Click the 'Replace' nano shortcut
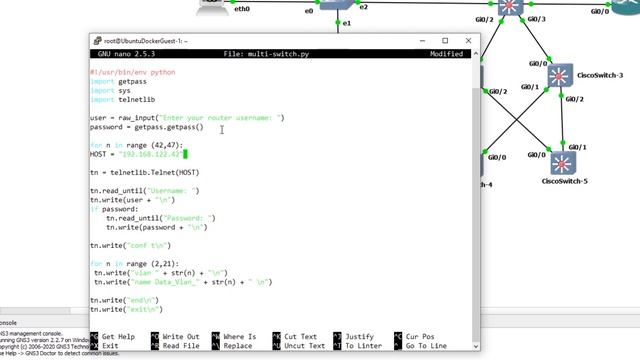The image size is (640, 360). point(232,346)
